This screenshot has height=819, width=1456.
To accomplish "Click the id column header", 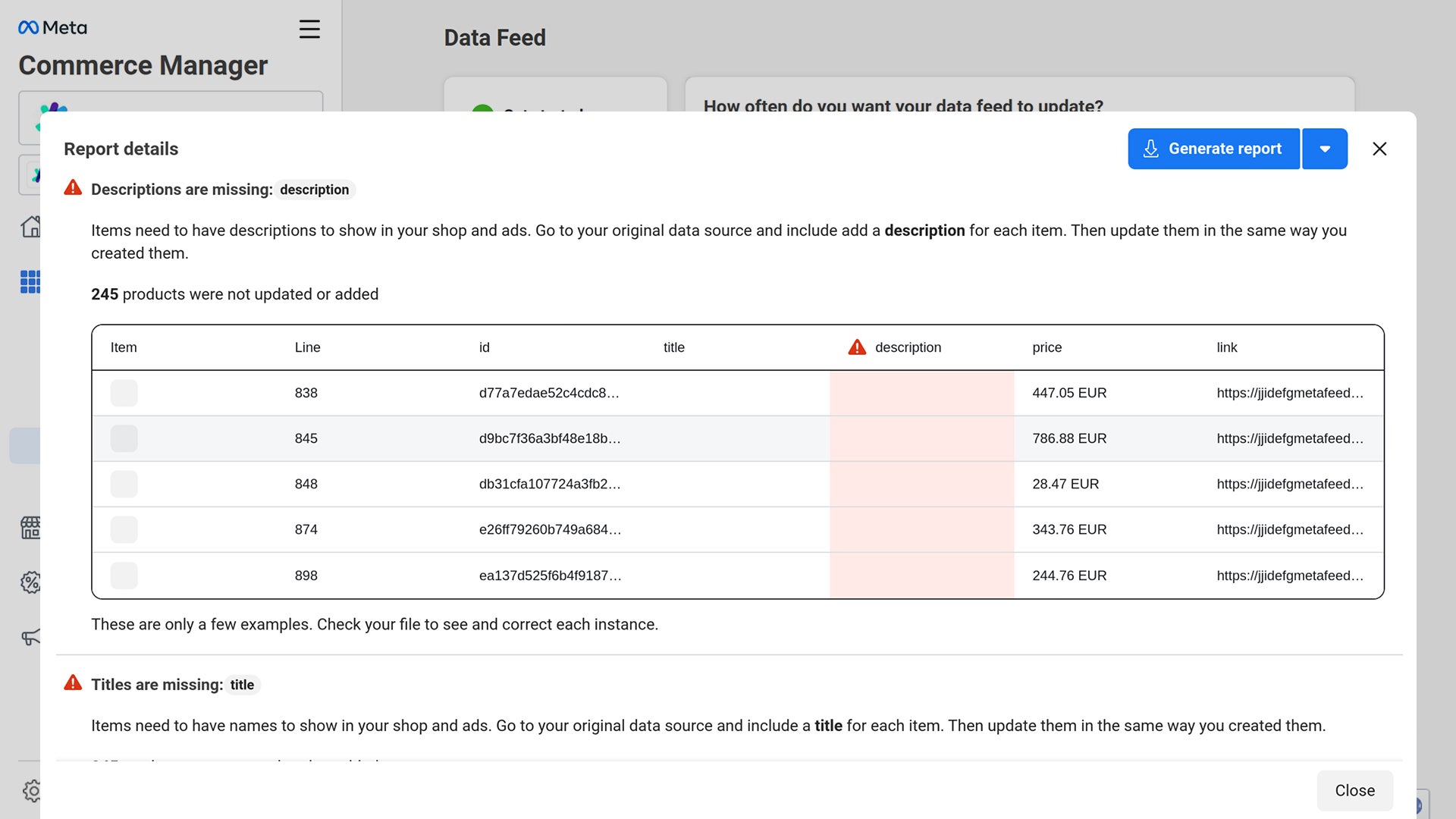I will (484, 347).
